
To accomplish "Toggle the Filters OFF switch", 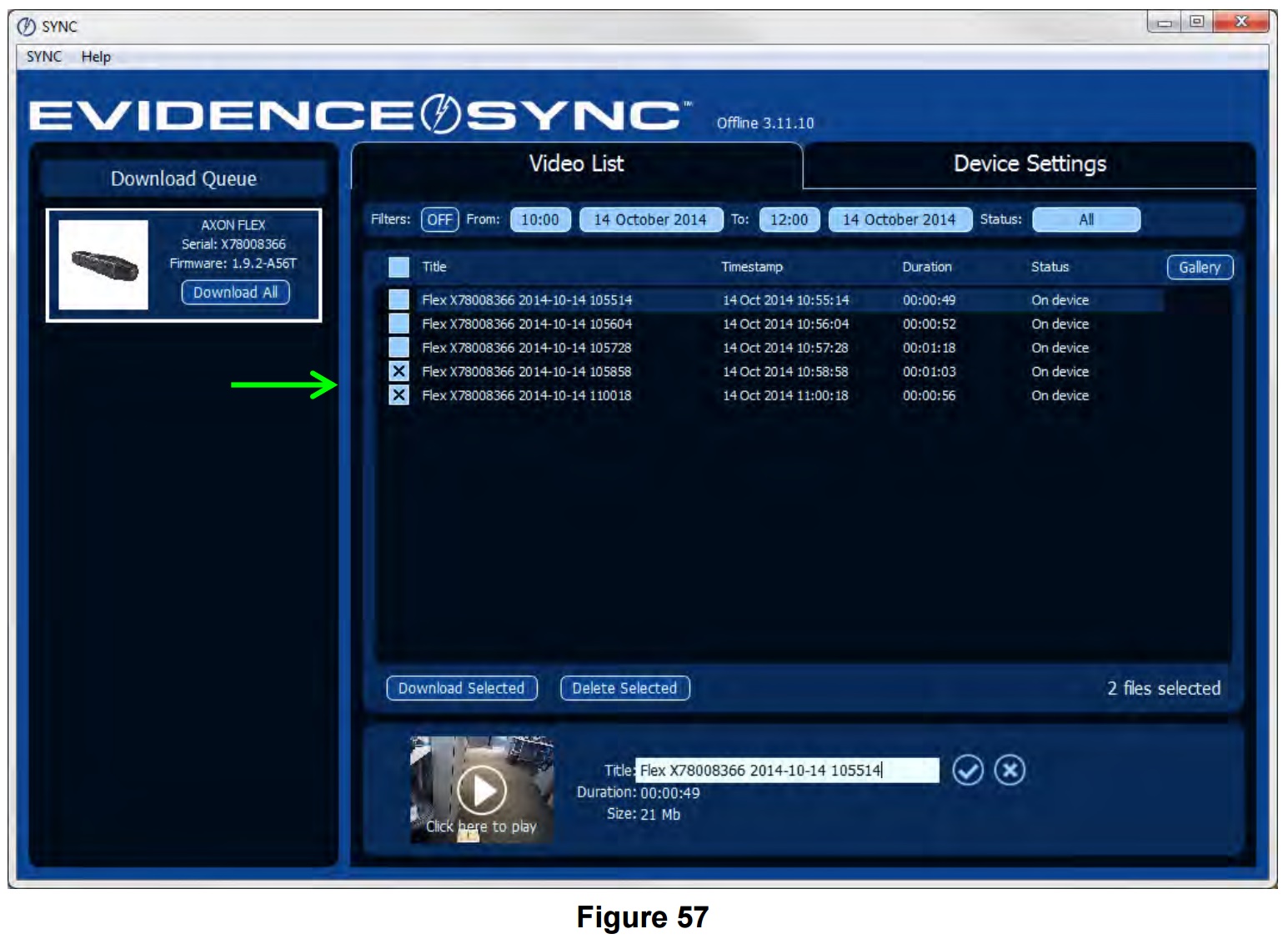I will 442,219.
